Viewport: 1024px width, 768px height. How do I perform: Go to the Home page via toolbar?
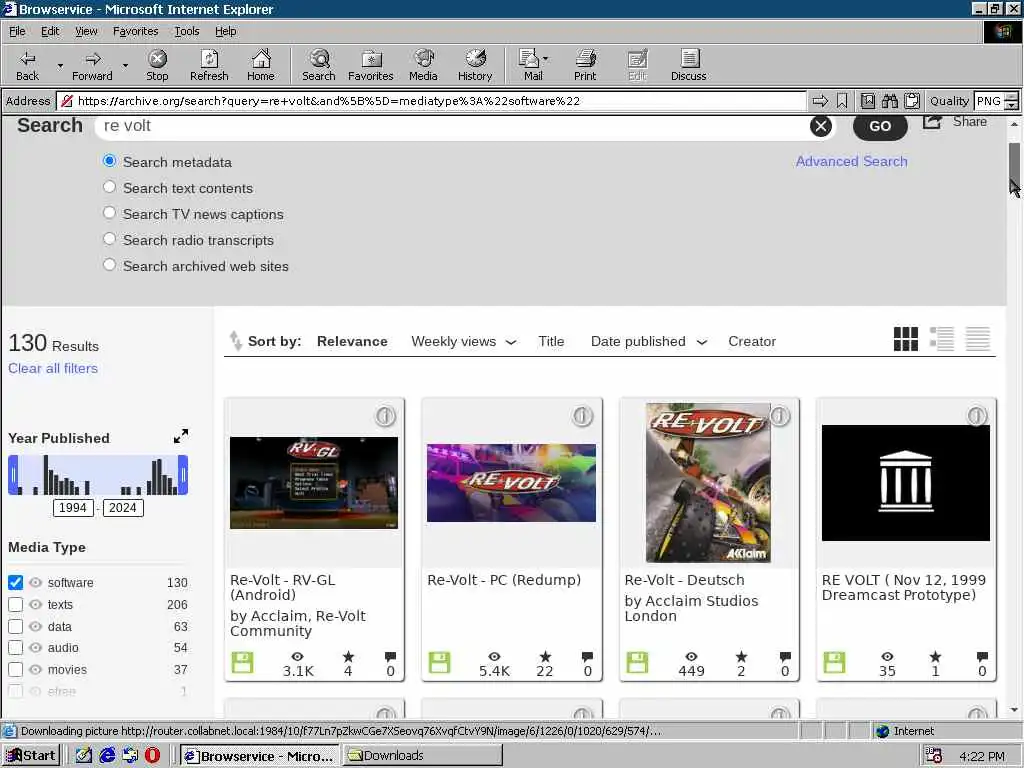[261, 65]
